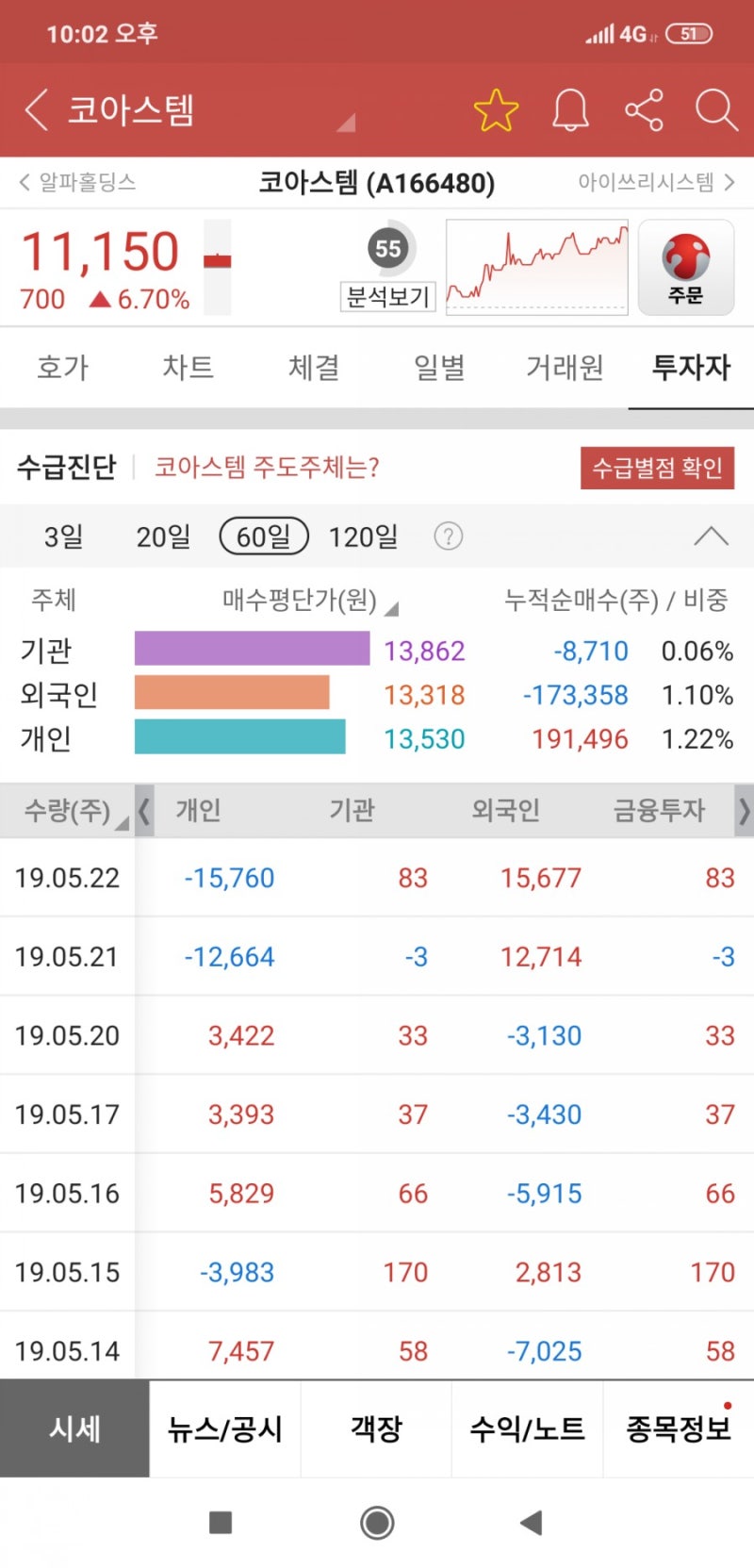Show previous investor columns with left arrow

tap(144, 811)
